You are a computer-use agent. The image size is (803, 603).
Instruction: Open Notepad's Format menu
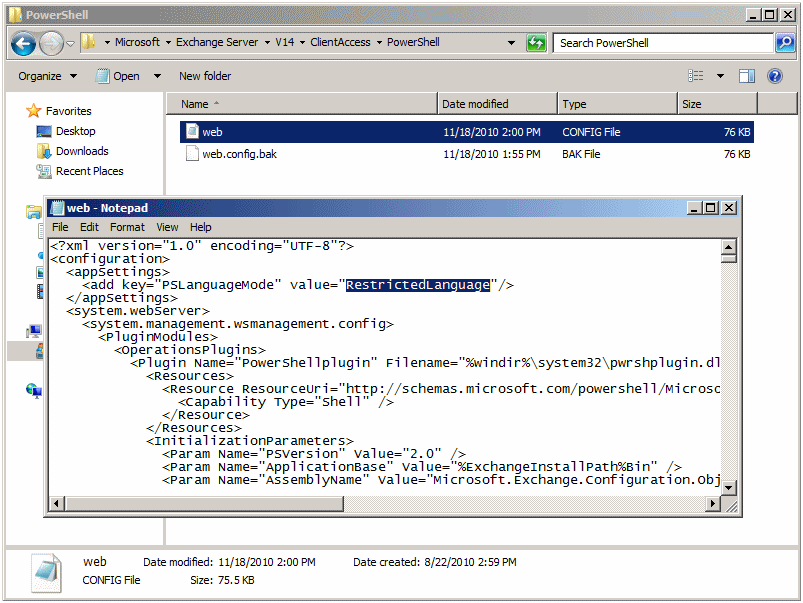(127, 227)
